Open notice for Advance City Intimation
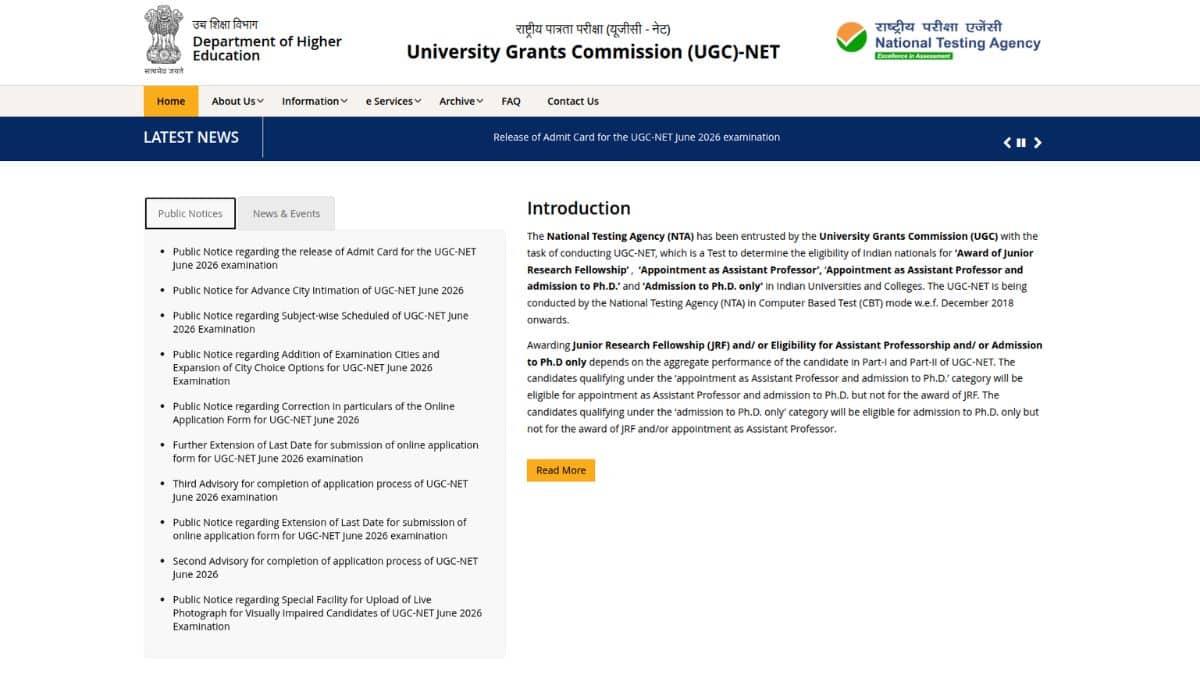1200x675 pixels. 318,290
